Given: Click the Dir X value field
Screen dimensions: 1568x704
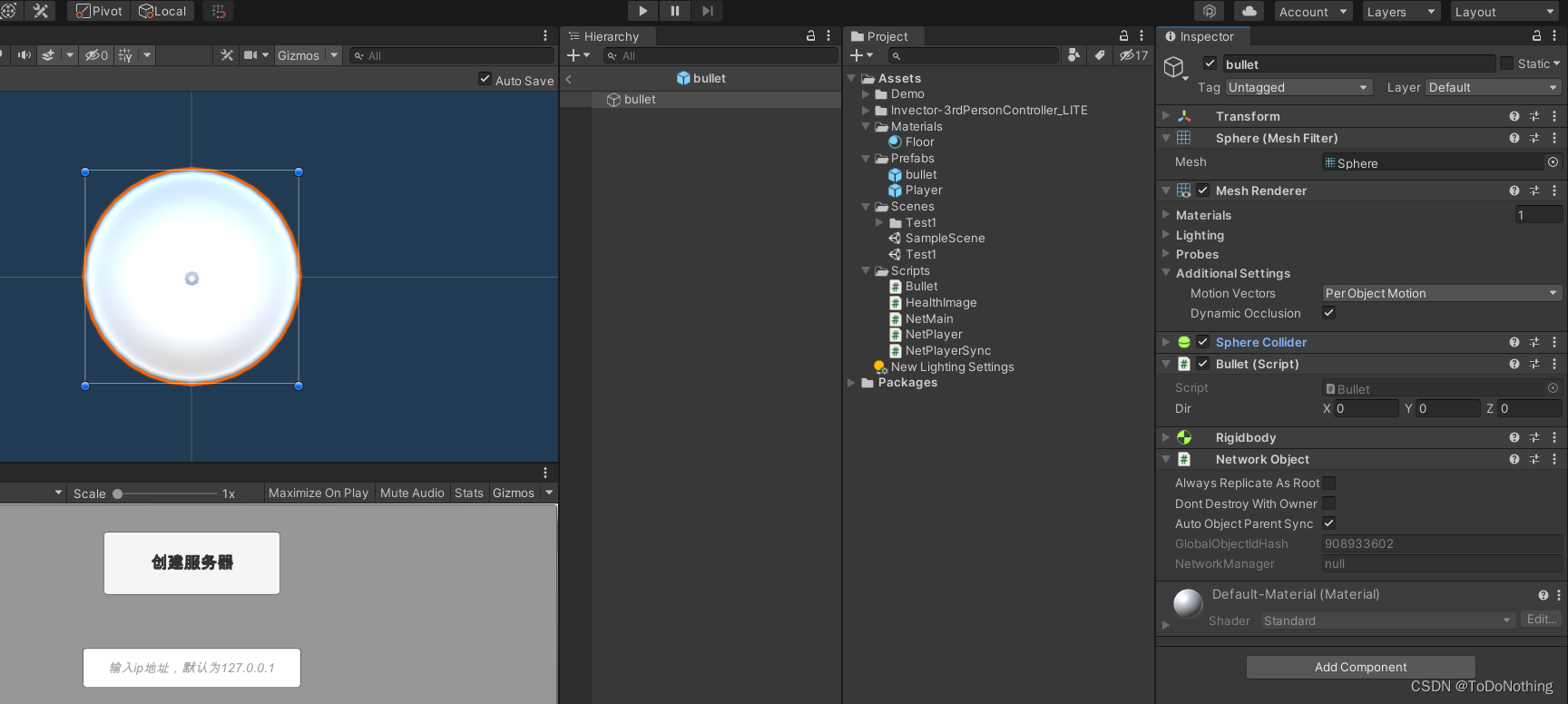Looking at the screenshot, I should pyautogui.click(x=1367, y=409).
